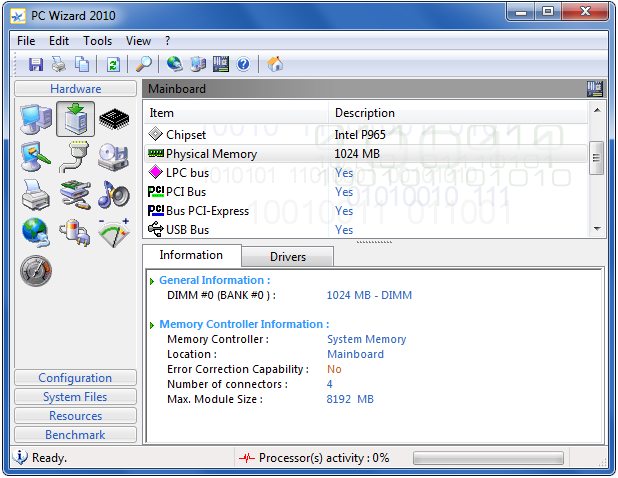The height and width of the screenshot is (478, 618).
Task: Switch to the Information tab
Action: click(x=191, y=255)
